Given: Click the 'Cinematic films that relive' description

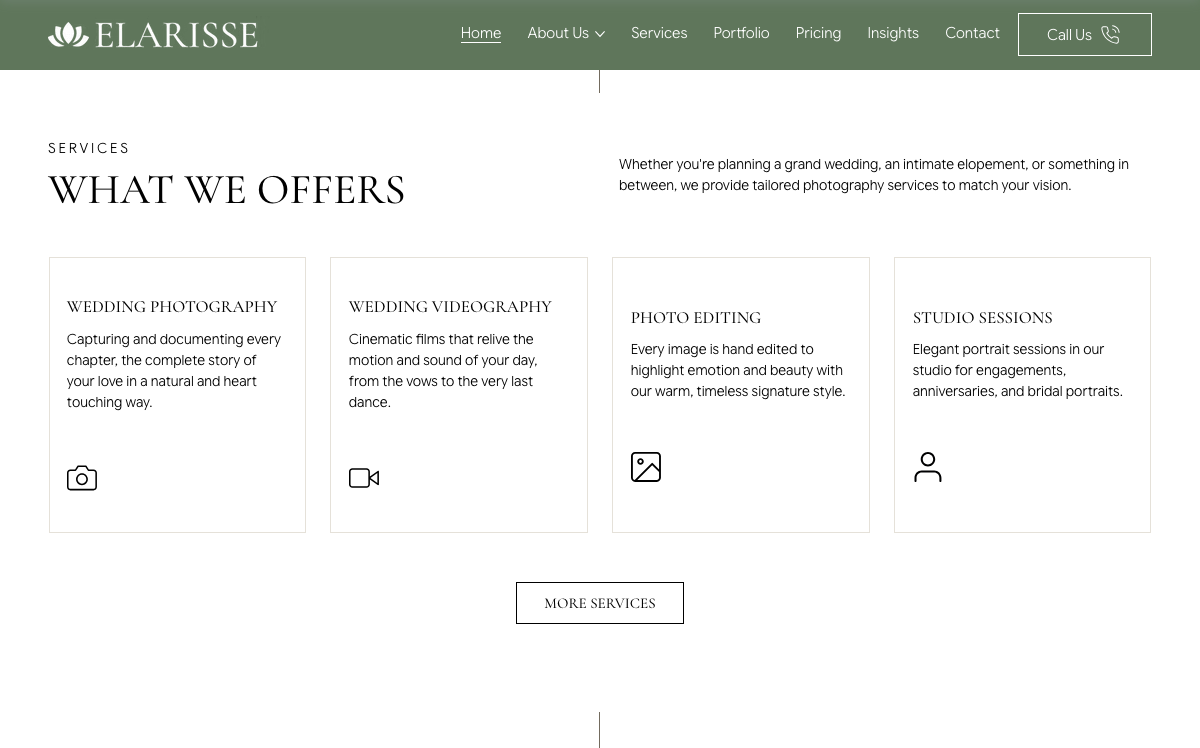Looking at the screenshot, I should (443, 371).
